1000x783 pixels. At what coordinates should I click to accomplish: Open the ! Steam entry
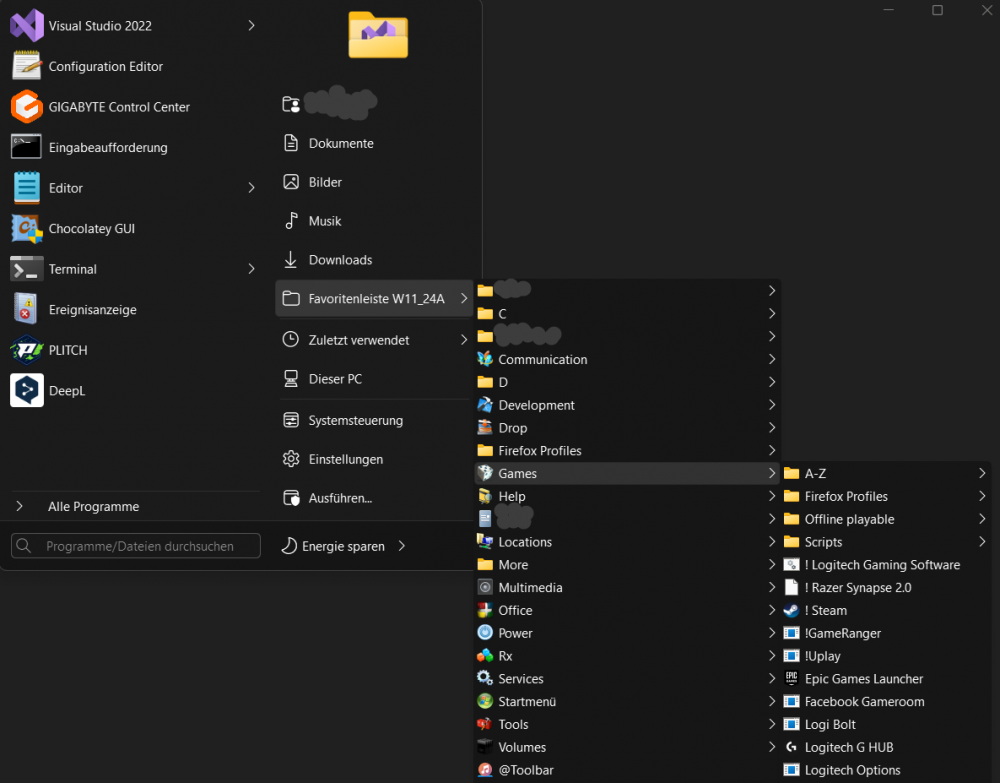(828, 610)
